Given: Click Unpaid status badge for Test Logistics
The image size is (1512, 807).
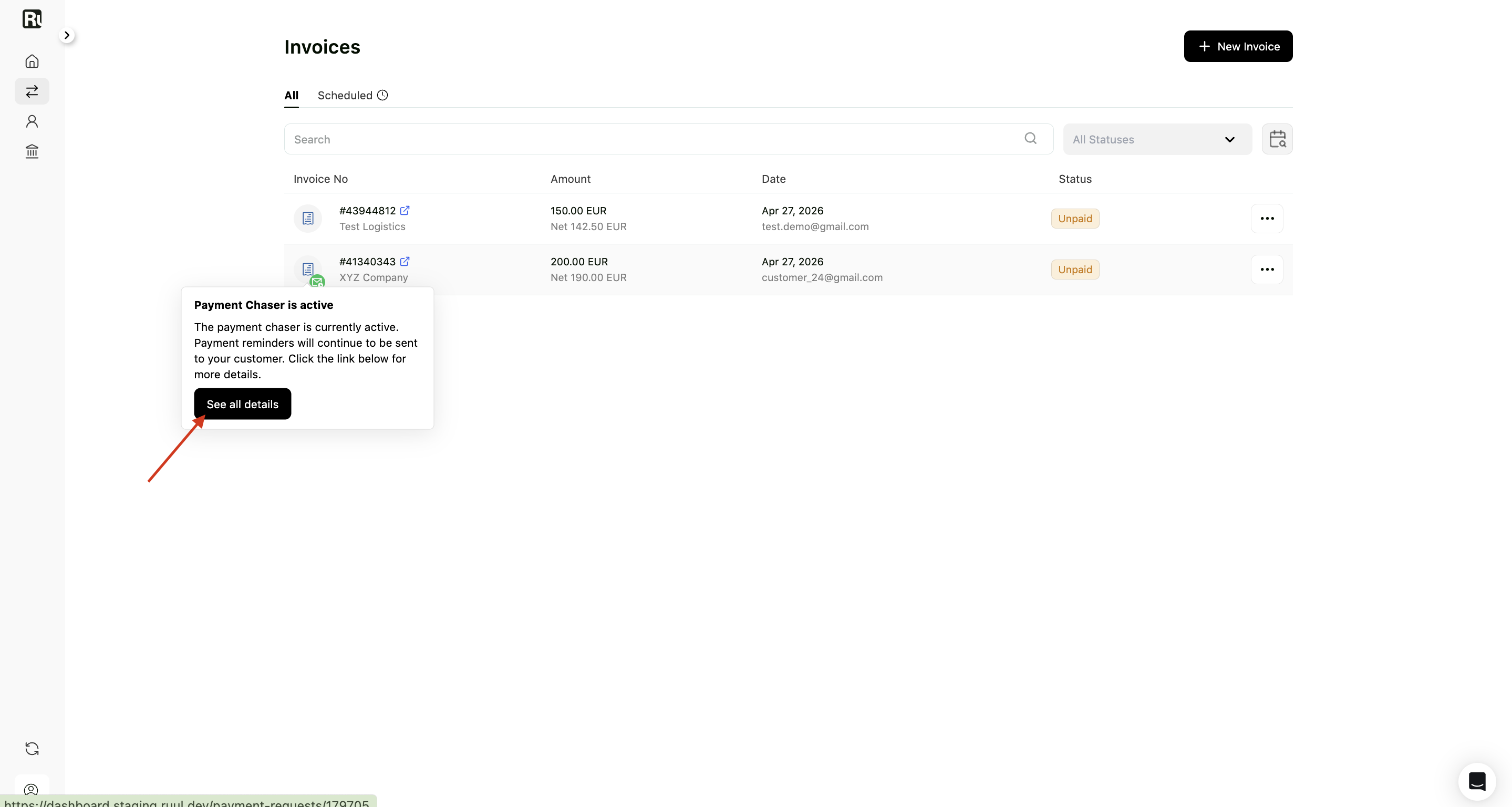Looking at the screenshot, I should coord(1075,219).
